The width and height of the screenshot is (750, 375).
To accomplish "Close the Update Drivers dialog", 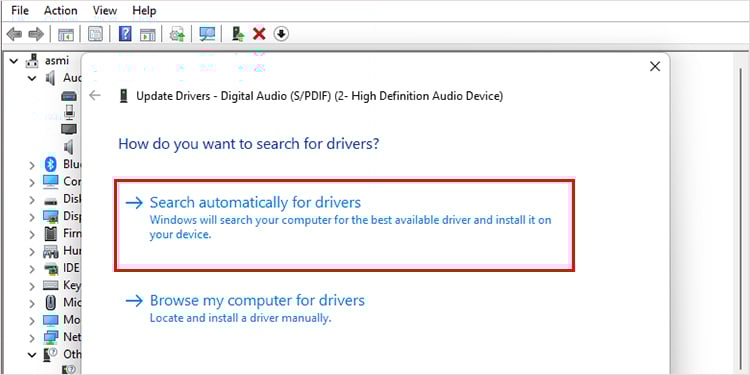I will point(655,66).
